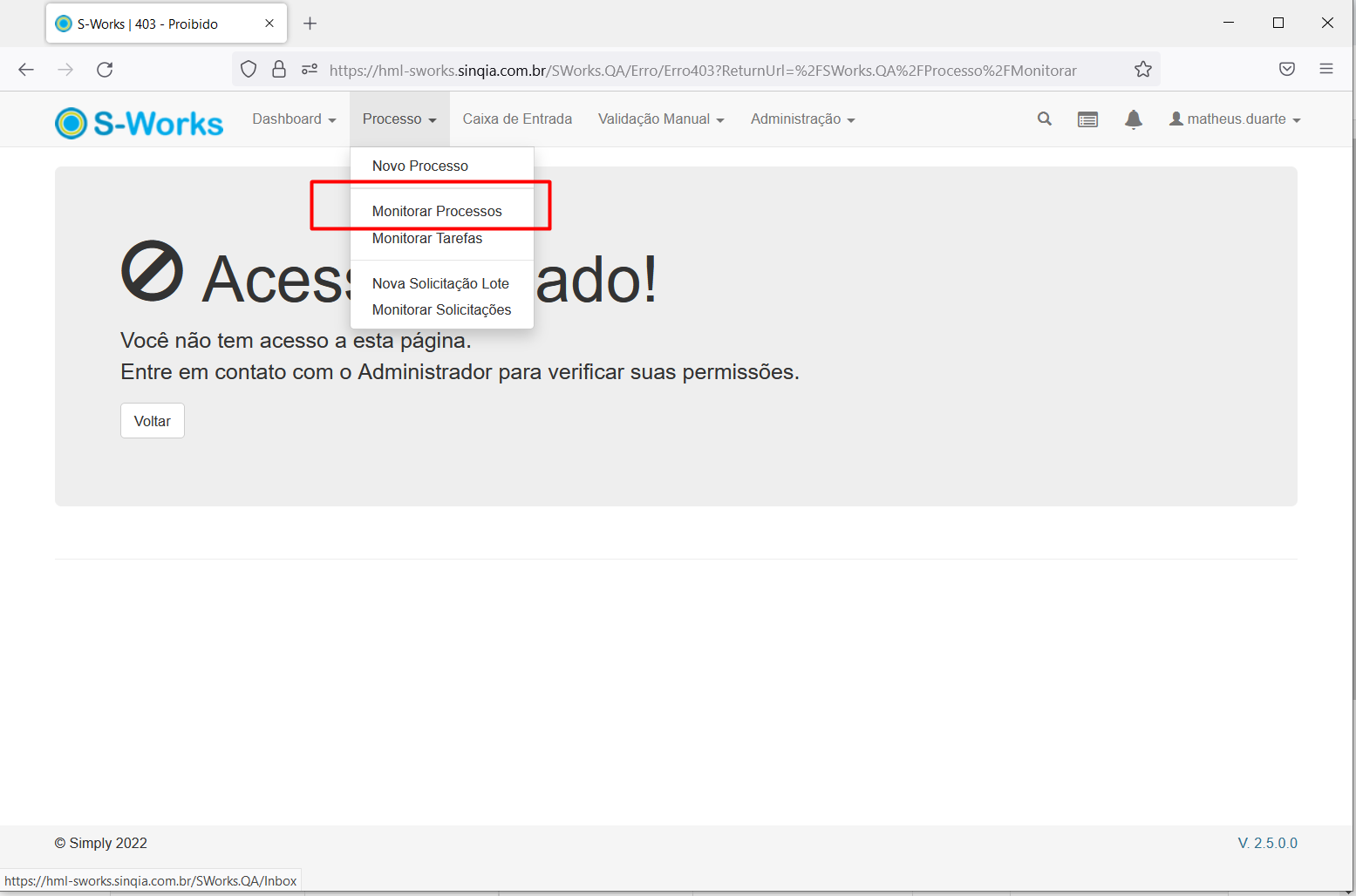This screenshot has height=896, width=1356.
Task: Show the tracking protection shield info
Action: (x=249, y=70)
